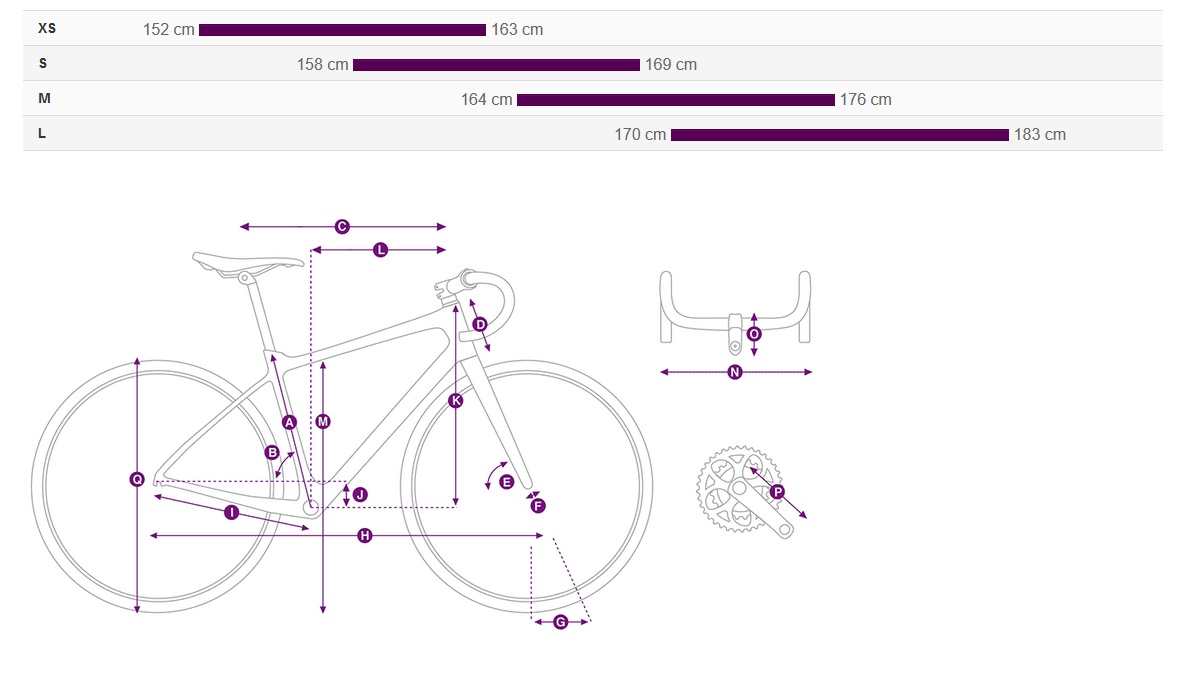Select the G trail marker
Image resolution: width=1180 pixels, height=690 pixels.
point(561,622)
